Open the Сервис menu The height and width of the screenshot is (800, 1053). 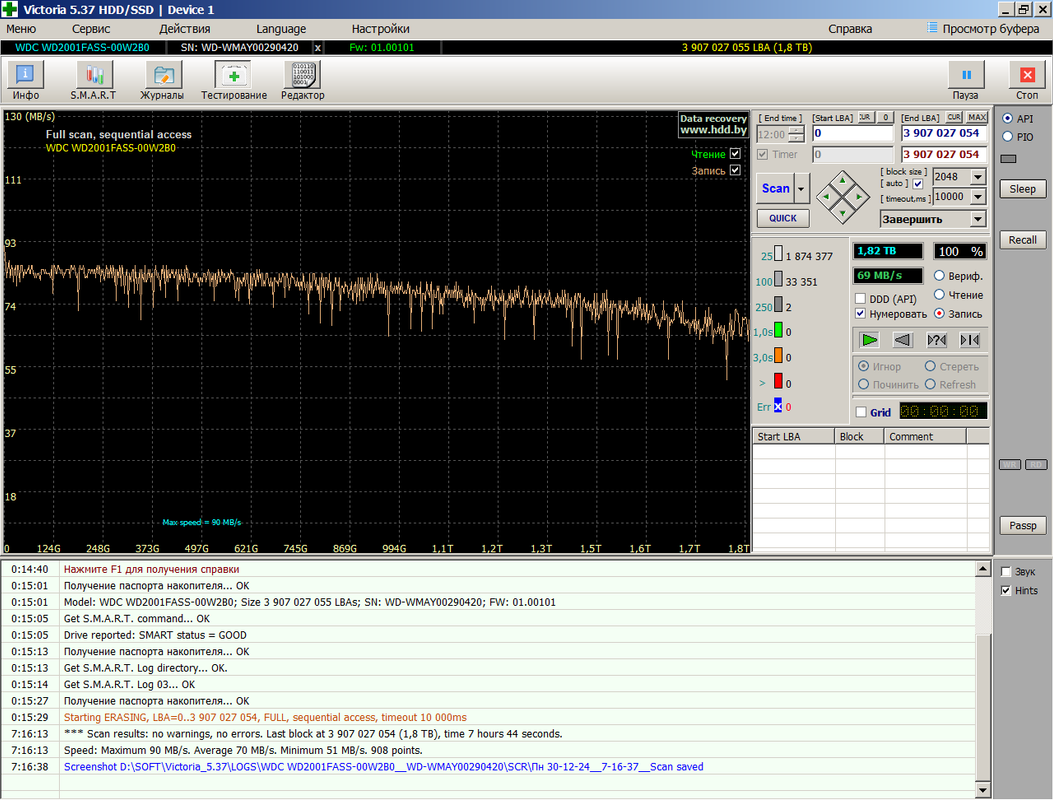pos(91,29)
